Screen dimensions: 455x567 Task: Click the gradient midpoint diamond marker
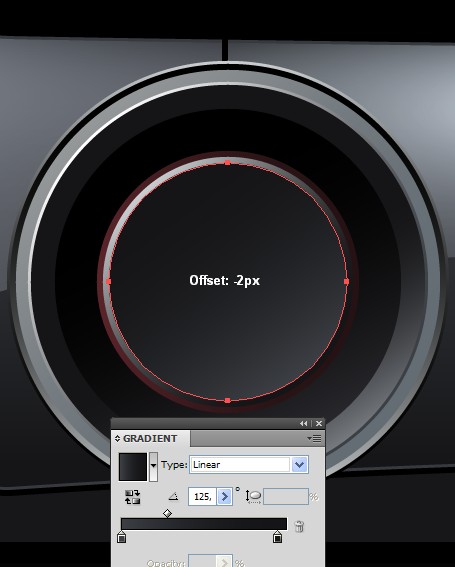tap(167, 513)
